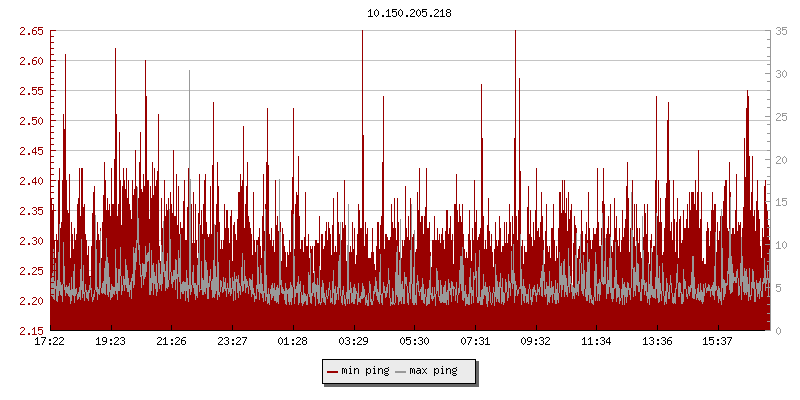Pick the 03:29 time marker
The width and height of the screenshot is (800, 400).
[x=354, y=341]
